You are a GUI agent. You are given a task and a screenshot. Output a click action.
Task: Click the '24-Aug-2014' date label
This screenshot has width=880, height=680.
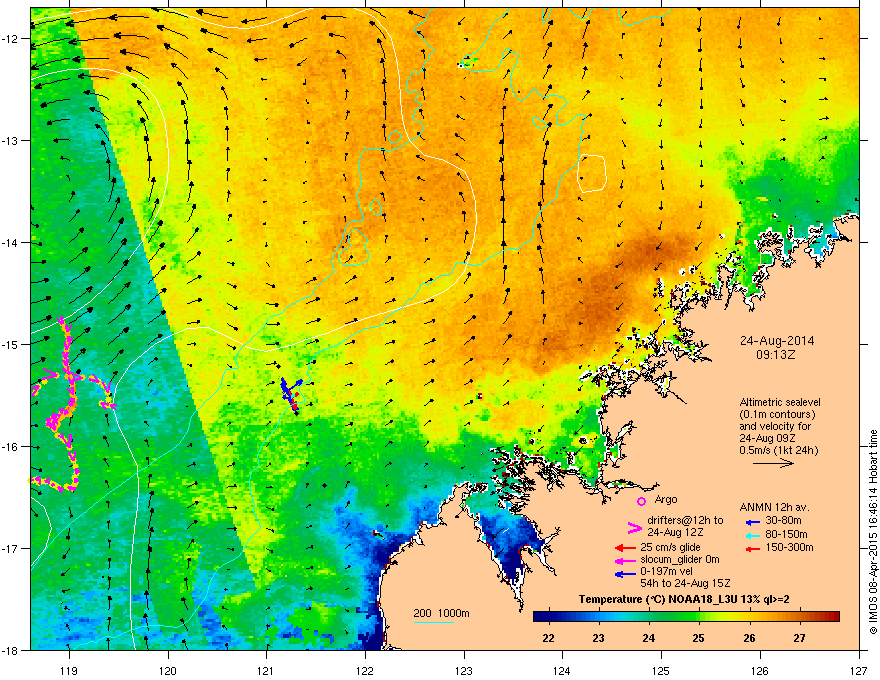click(777, 341)
